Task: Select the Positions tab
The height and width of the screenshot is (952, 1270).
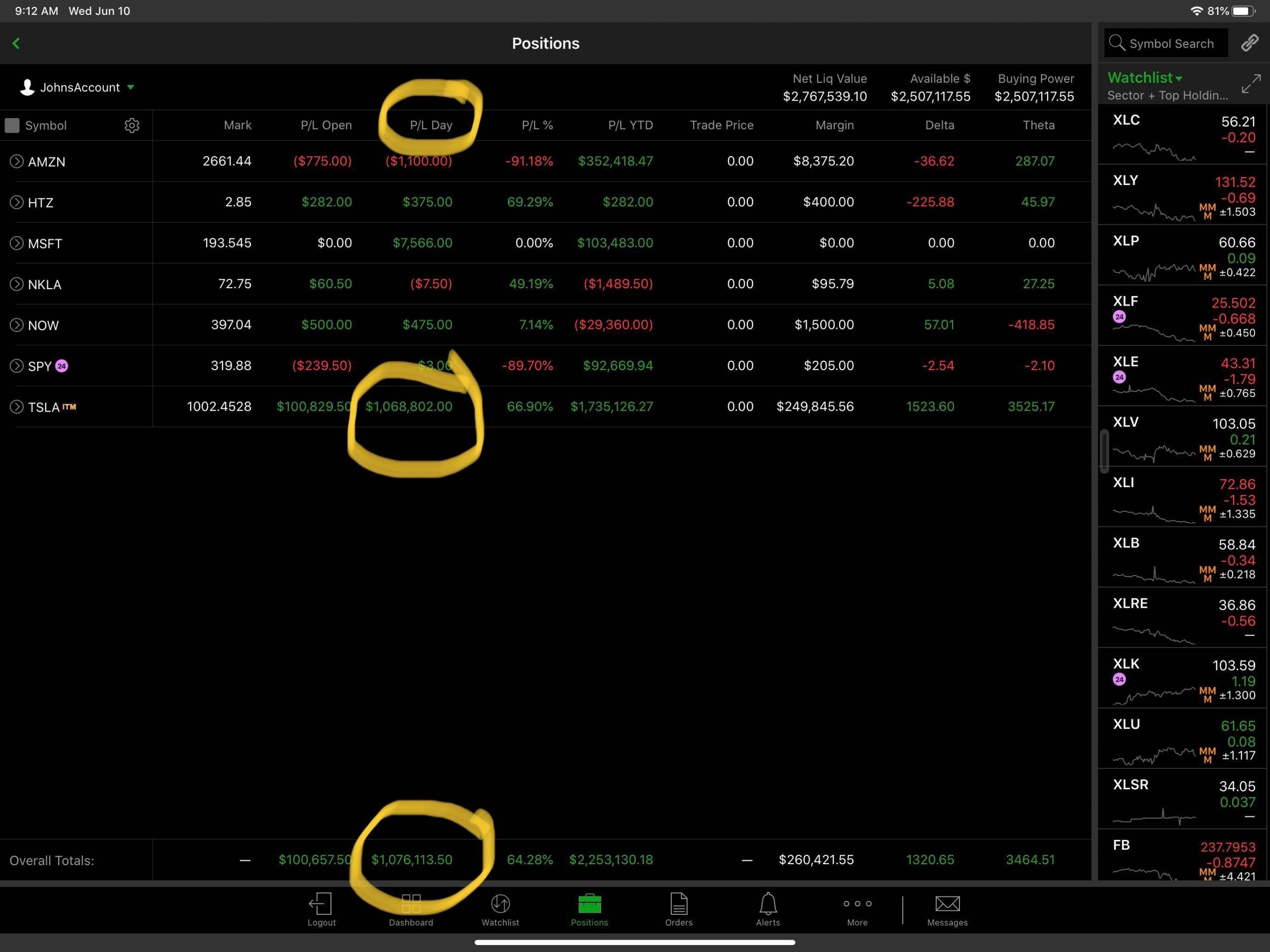Action: coord(590,909)
